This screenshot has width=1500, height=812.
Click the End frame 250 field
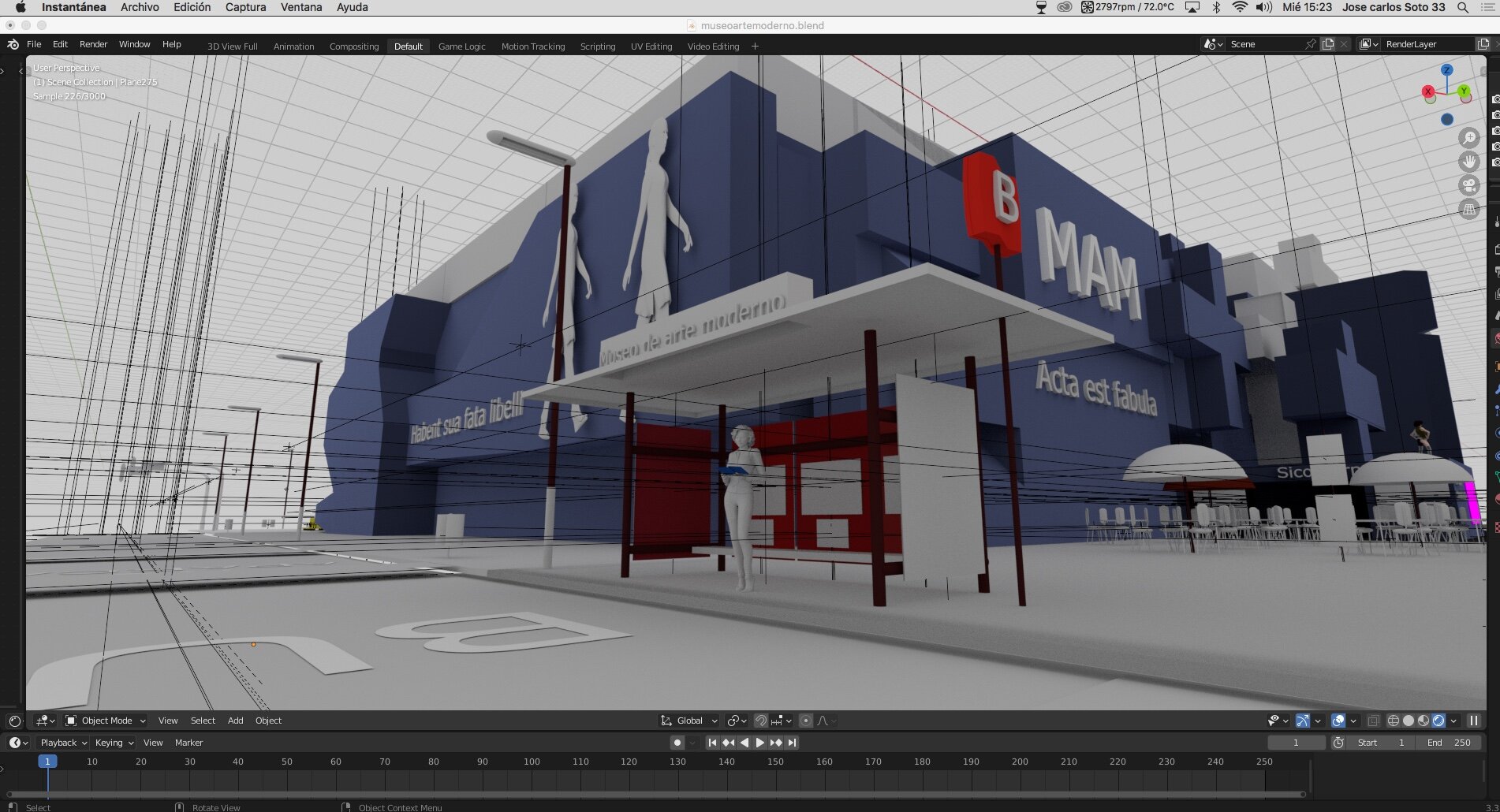[x=1448, y=743]
